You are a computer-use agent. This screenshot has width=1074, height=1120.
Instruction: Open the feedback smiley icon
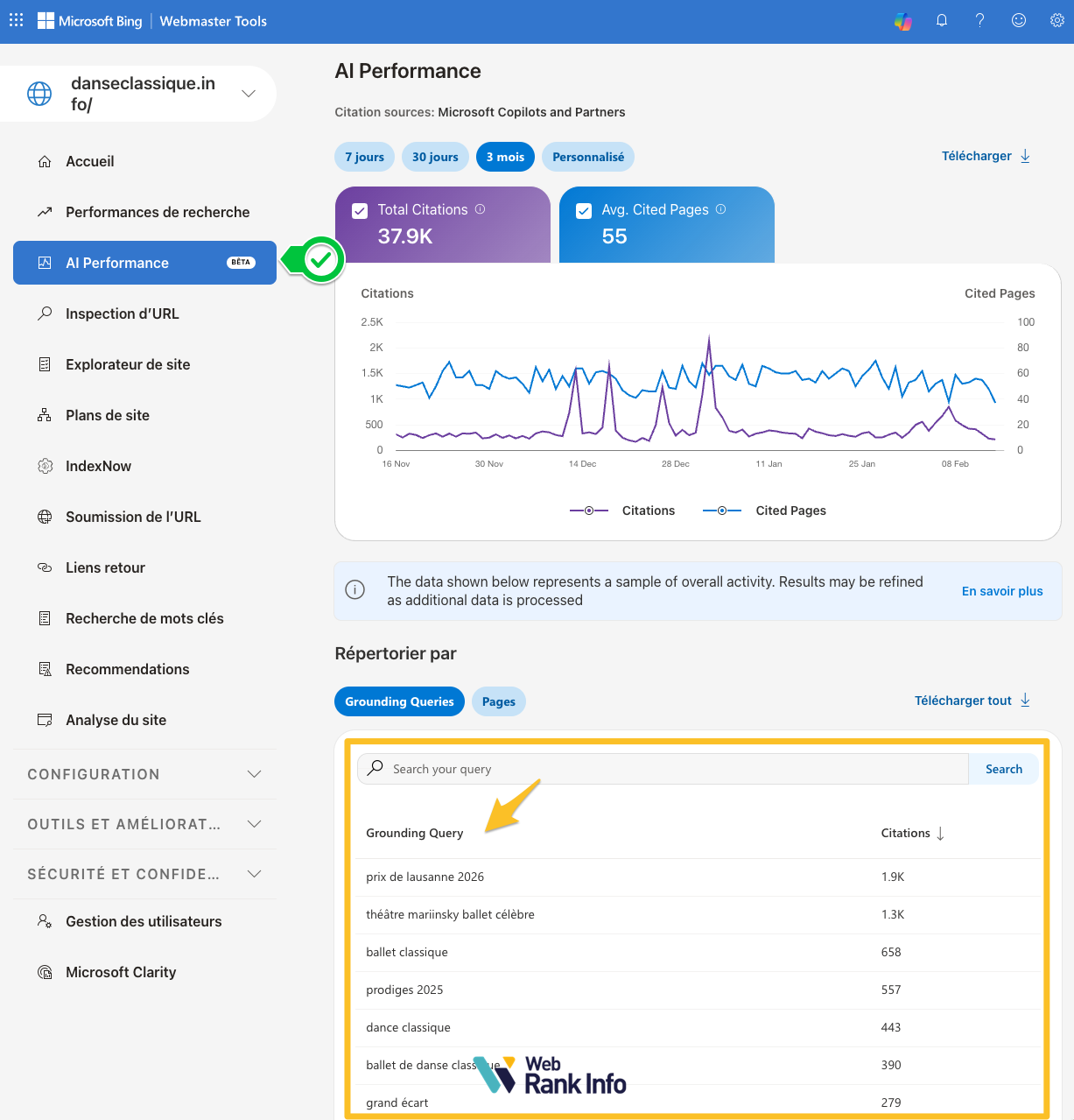pyautogui.click(x=1018, y=20)
